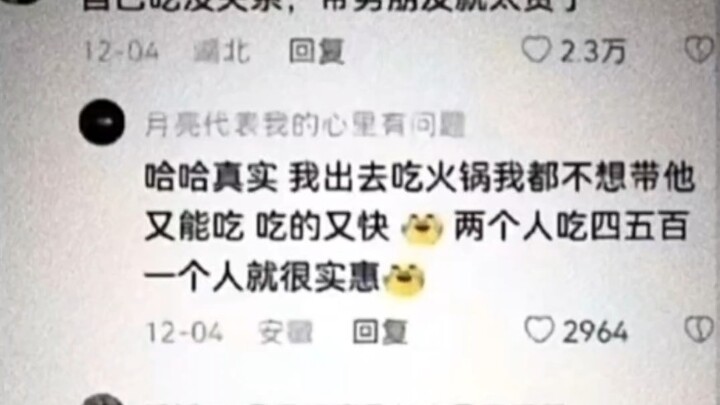Image resolution: width=720 pixels, height=405 pixels.
Task: Like the comment with 2.3万 likes
Action: 535,50
